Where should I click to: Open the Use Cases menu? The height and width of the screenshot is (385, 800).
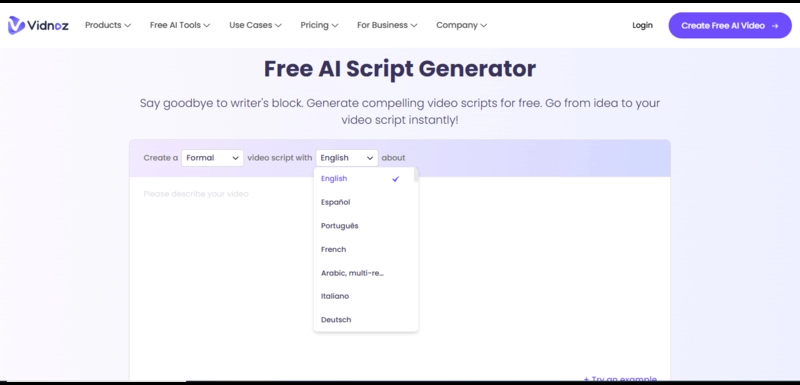point(255,25)
